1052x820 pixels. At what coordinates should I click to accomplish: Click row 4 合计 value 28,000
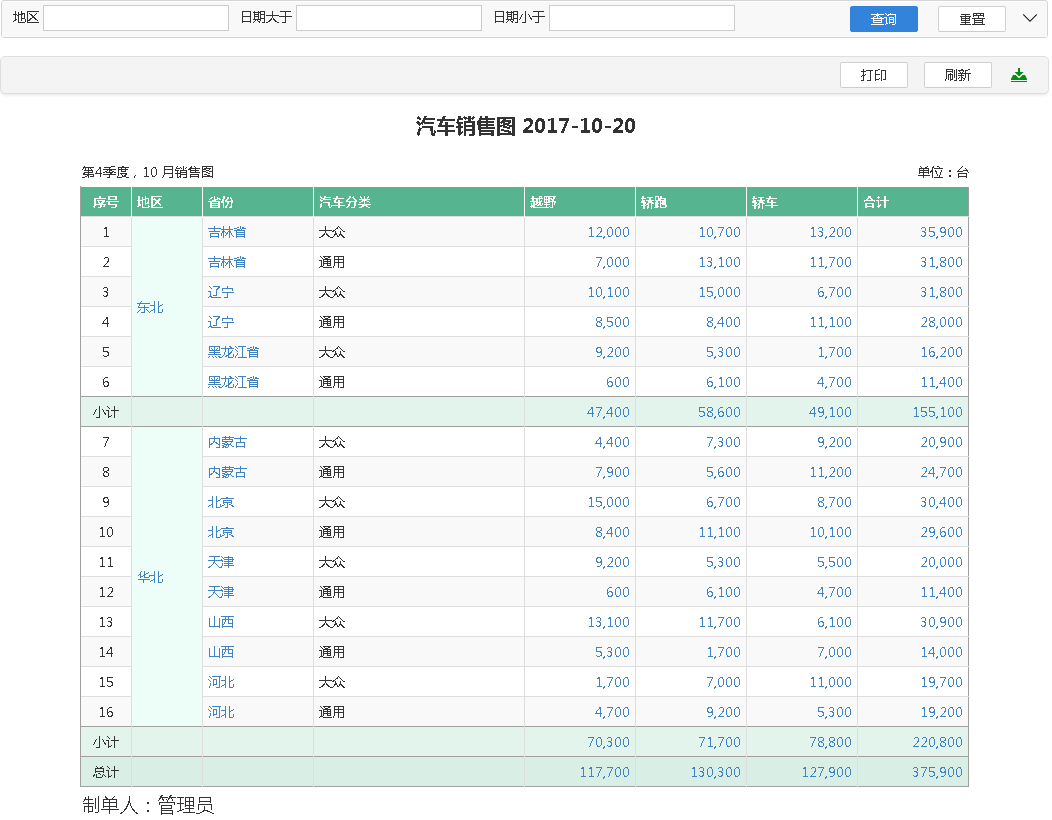coord(941,322)
